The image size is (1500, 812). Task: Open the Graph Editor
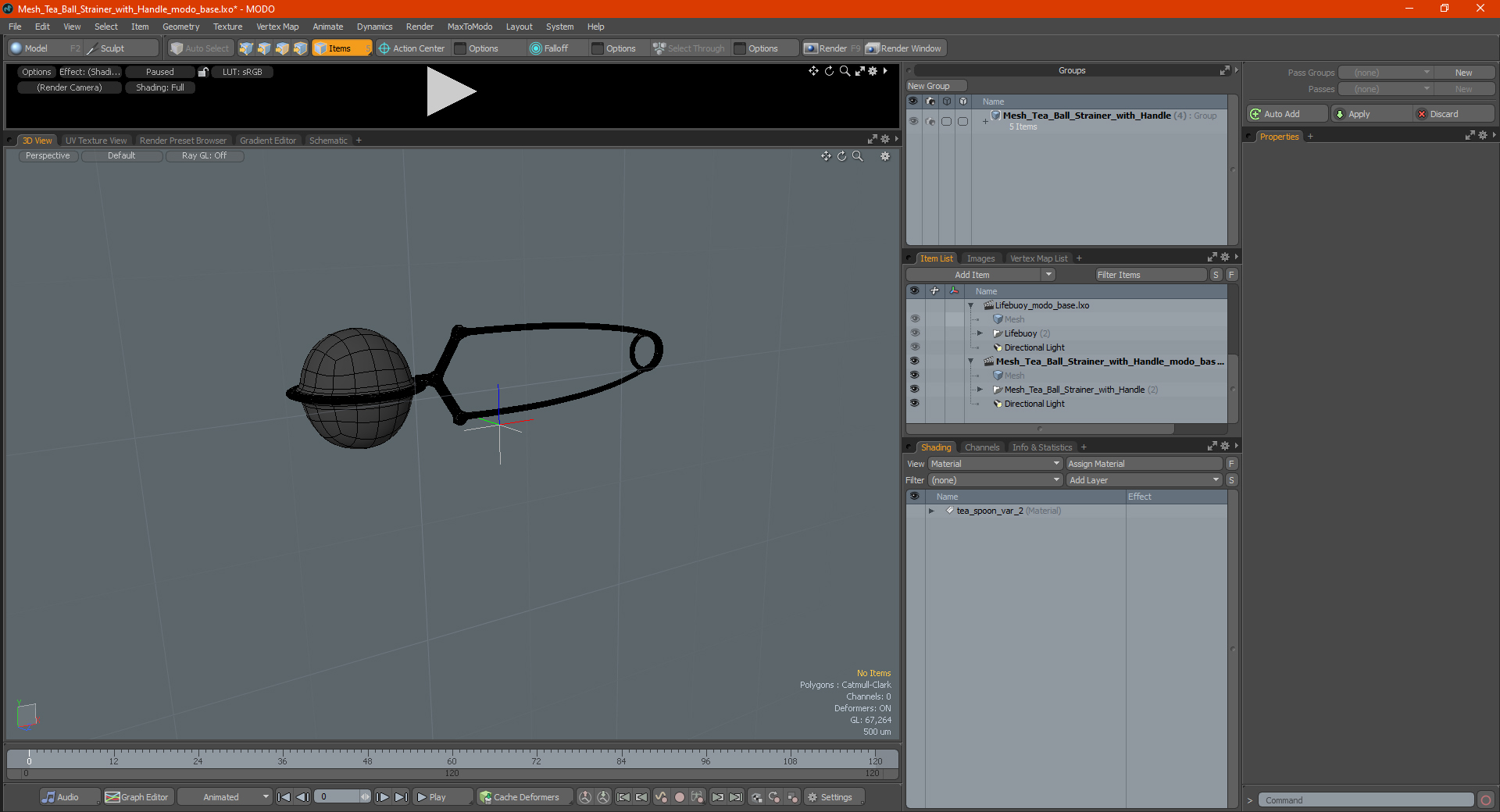pos(137,797)
